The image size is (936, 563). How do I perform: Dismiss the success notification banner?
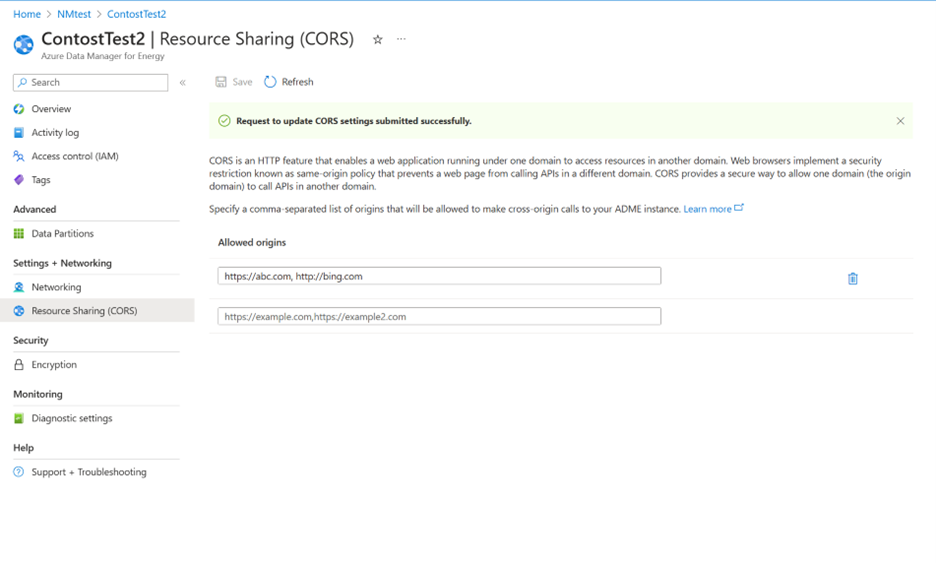pyautogui.click(x=900, y=121)
